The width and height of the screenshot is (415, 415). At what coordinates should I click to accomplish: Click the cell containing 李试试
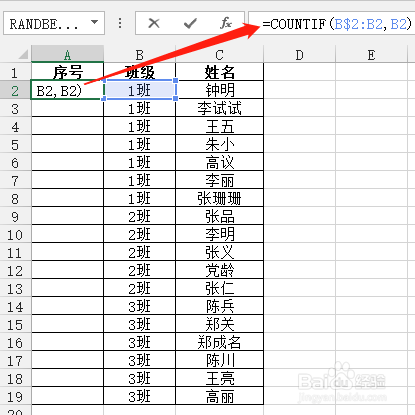[x=219, y=108]
